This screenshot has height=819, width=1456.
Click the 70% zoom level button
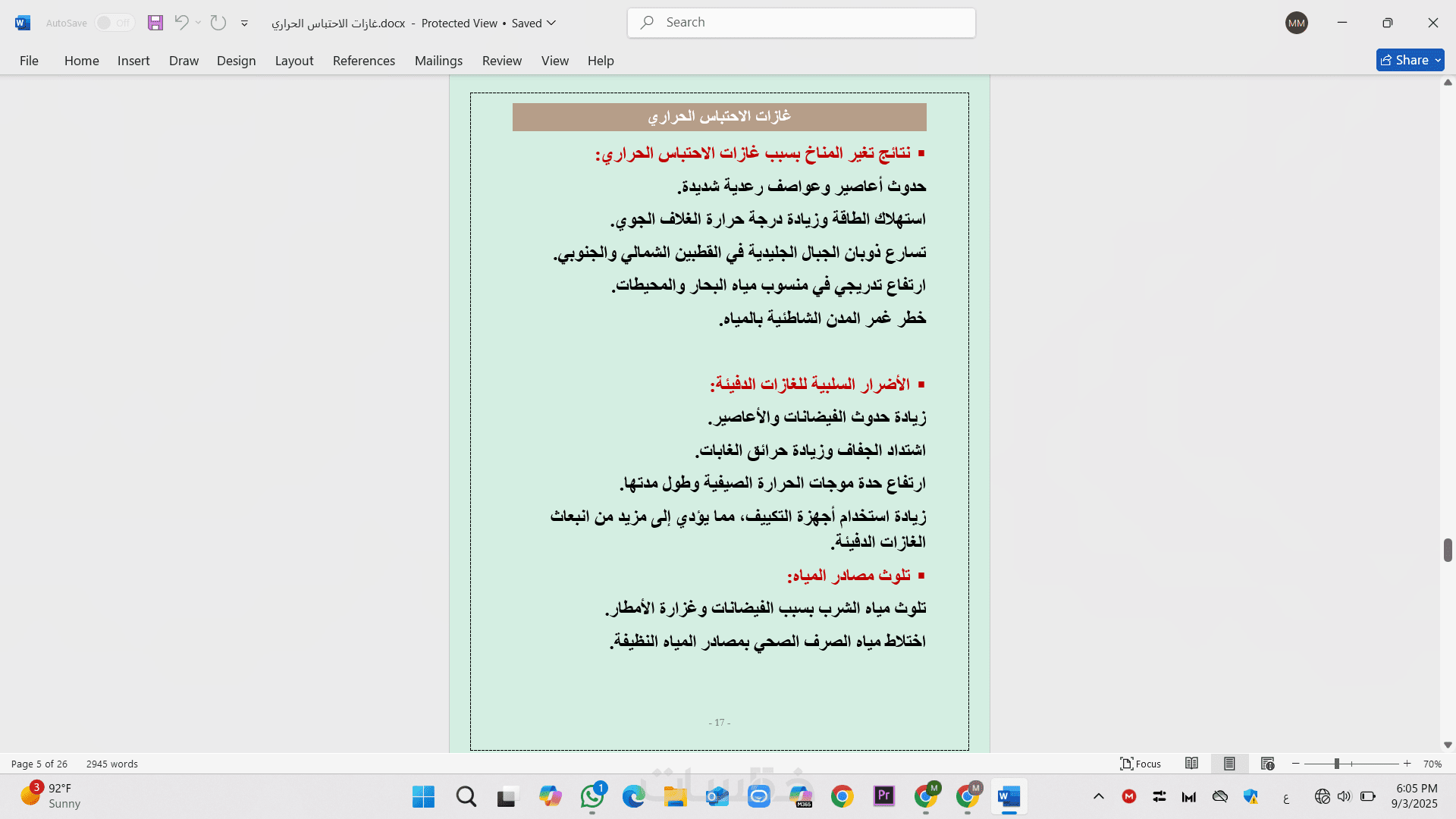[1432, 764]
